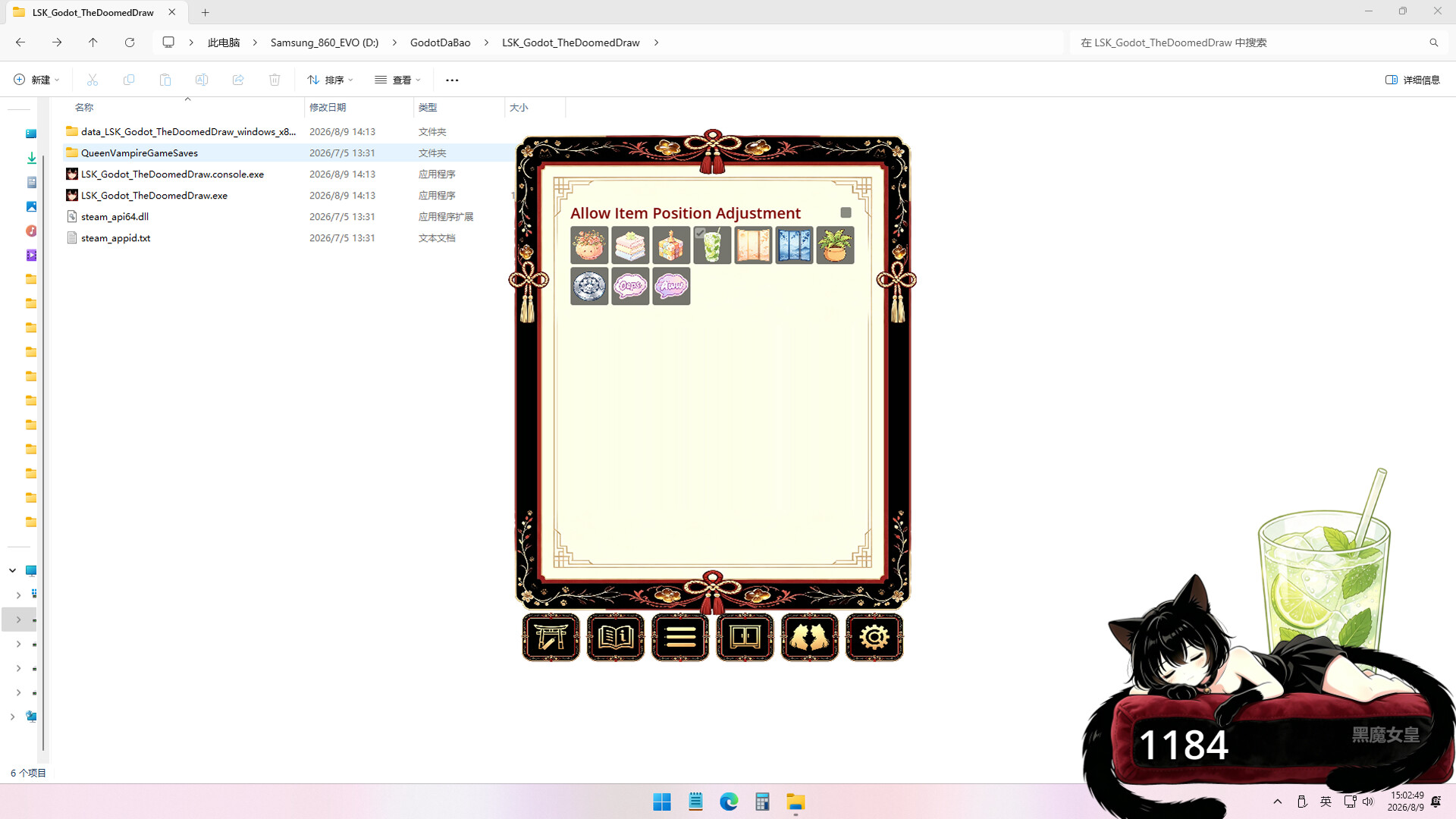Screen dimensions: 1456x819
Task: Select the mojito drink item
Action: point(712,245)
